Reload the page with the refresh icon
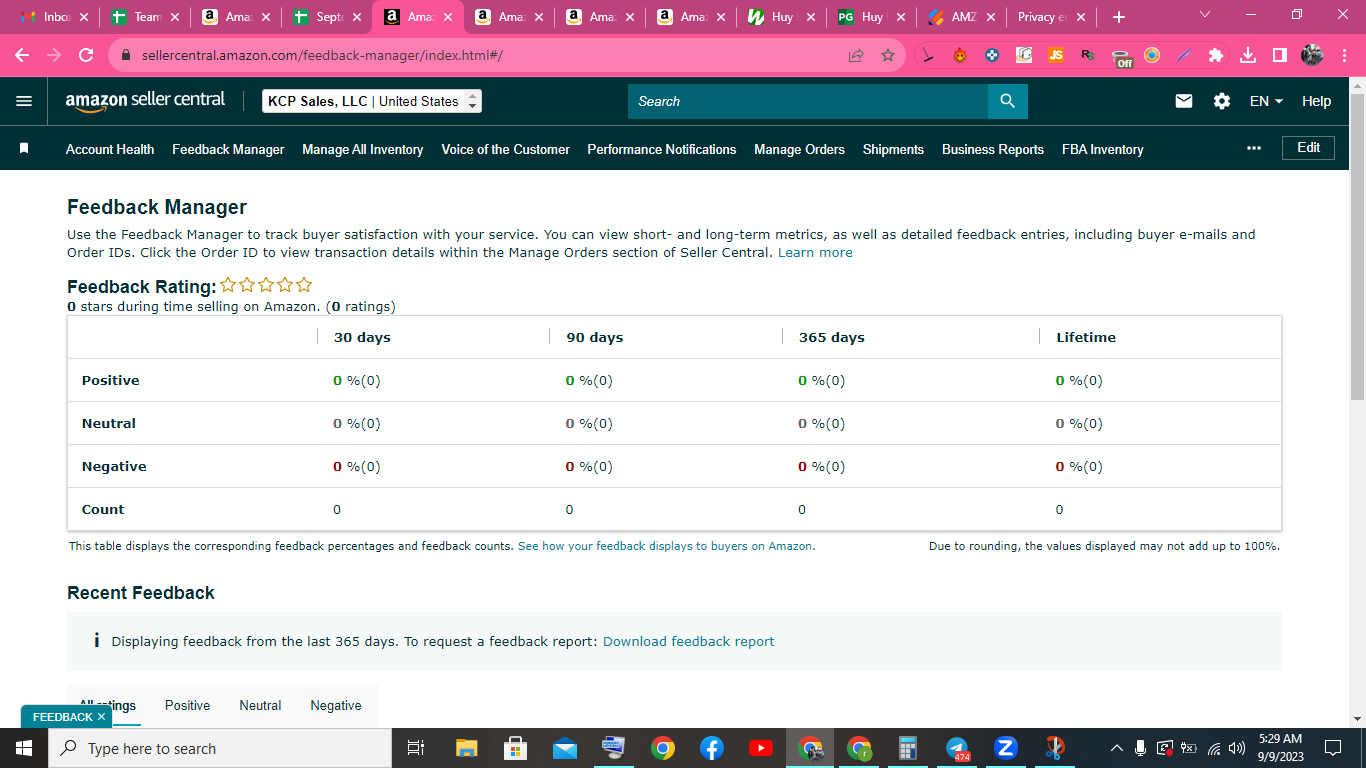Screen dimensions: 1366x768 (86, 56)
